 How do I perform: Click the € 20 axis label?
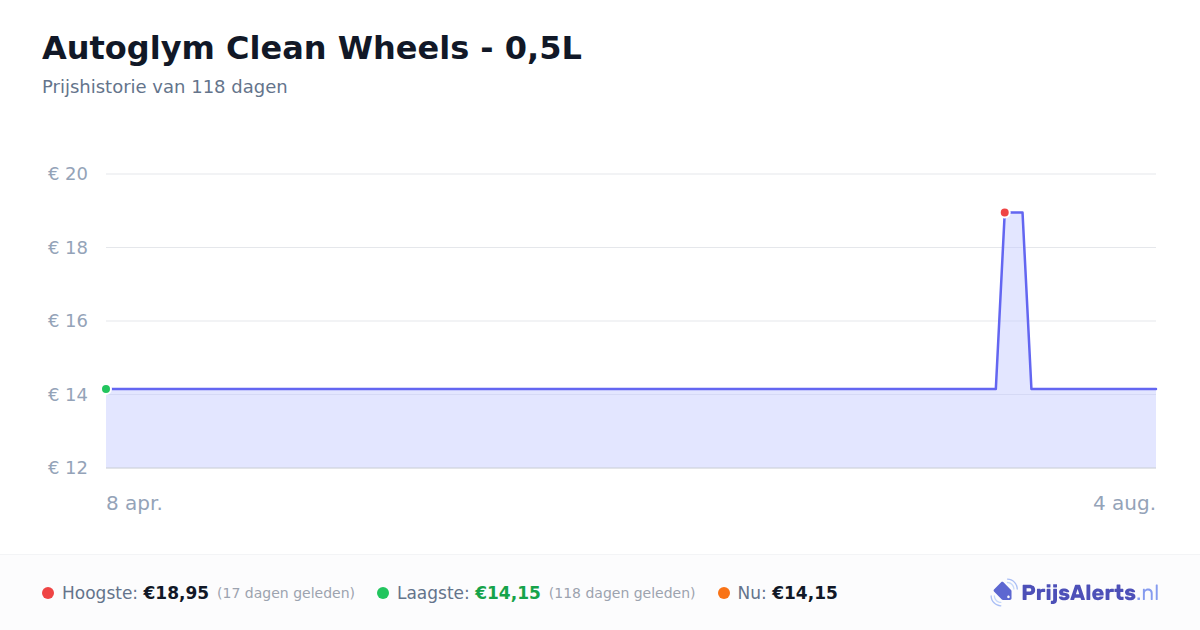click(x=68, y=174)
